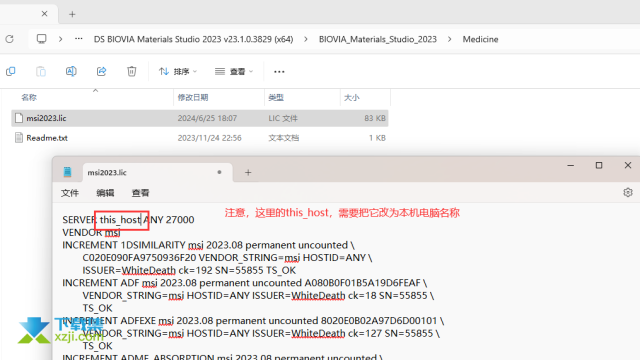The image size is (640, 360).
Task: Click the This PC monitor icon
Action: 41,39
